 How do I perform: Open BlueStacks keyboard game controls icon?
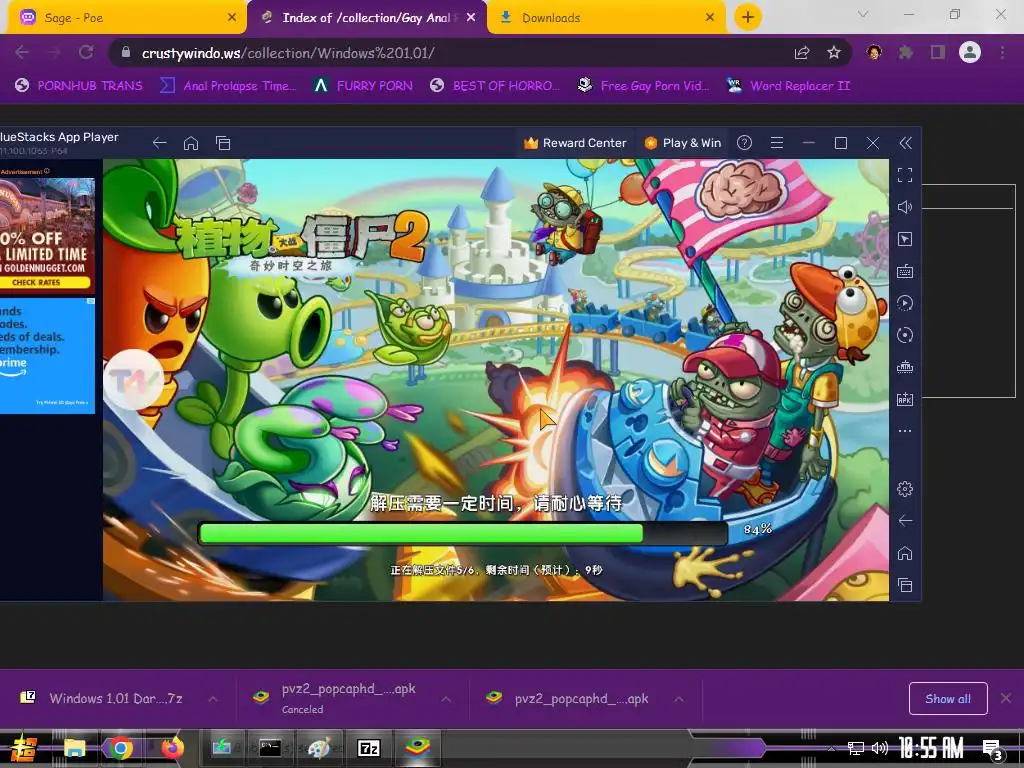(904, 271)
